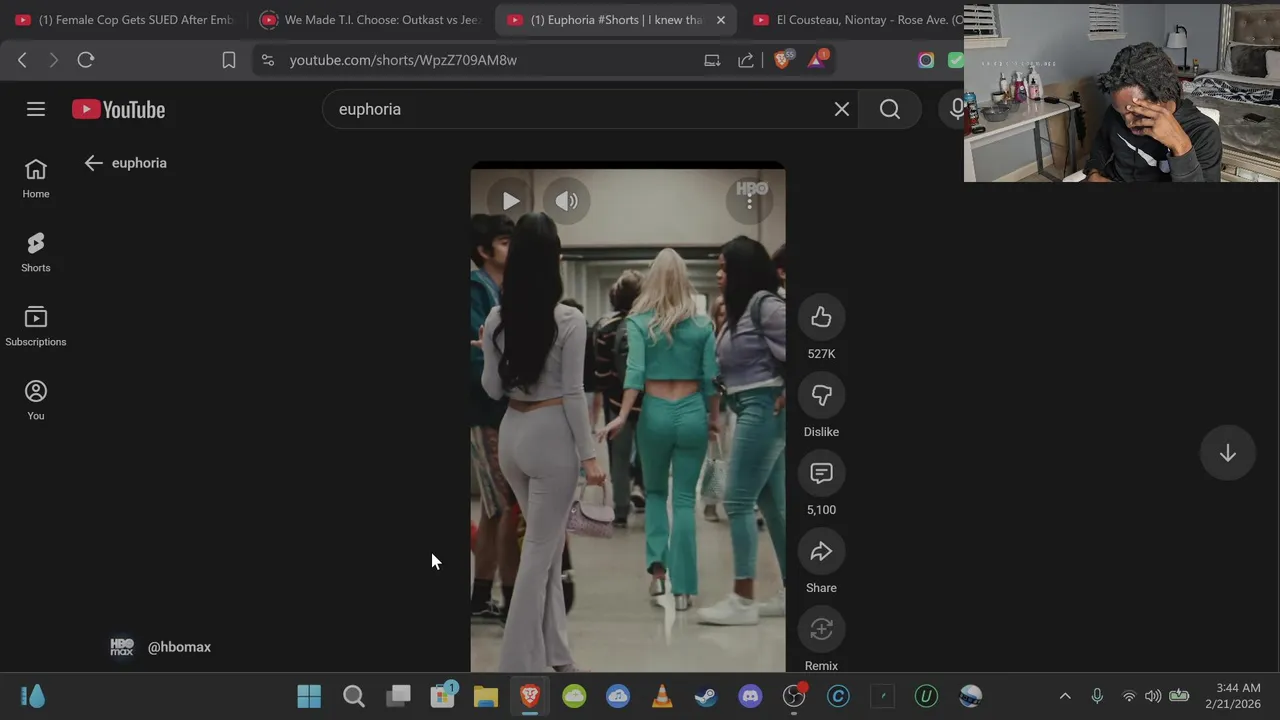Viewport: 1280px width, 720px height.
Task: Open Brave Rewards triangle icon
Action: [817, 60]
